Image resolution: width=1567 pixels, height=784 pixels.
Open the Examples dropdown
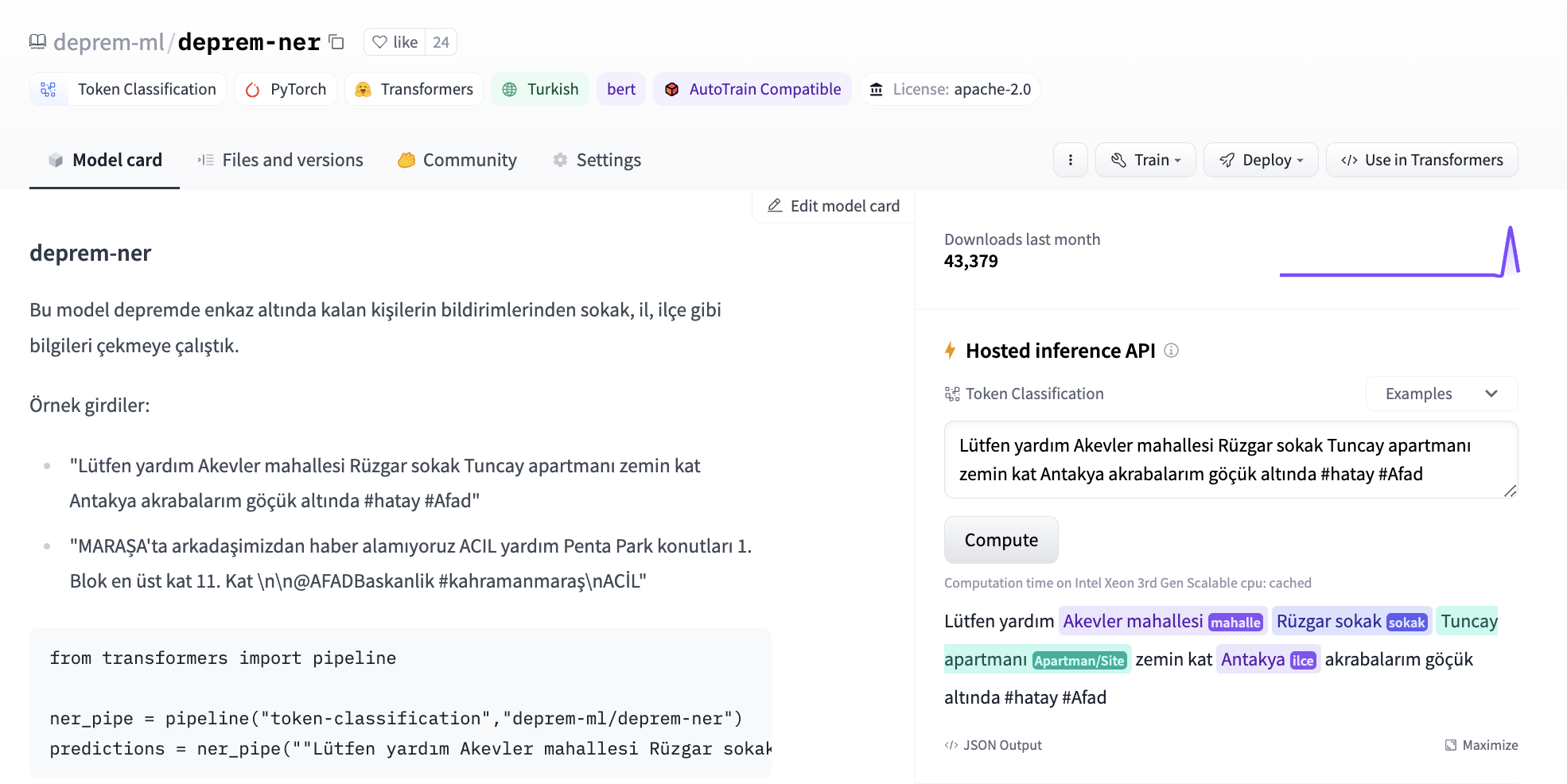1441,394
